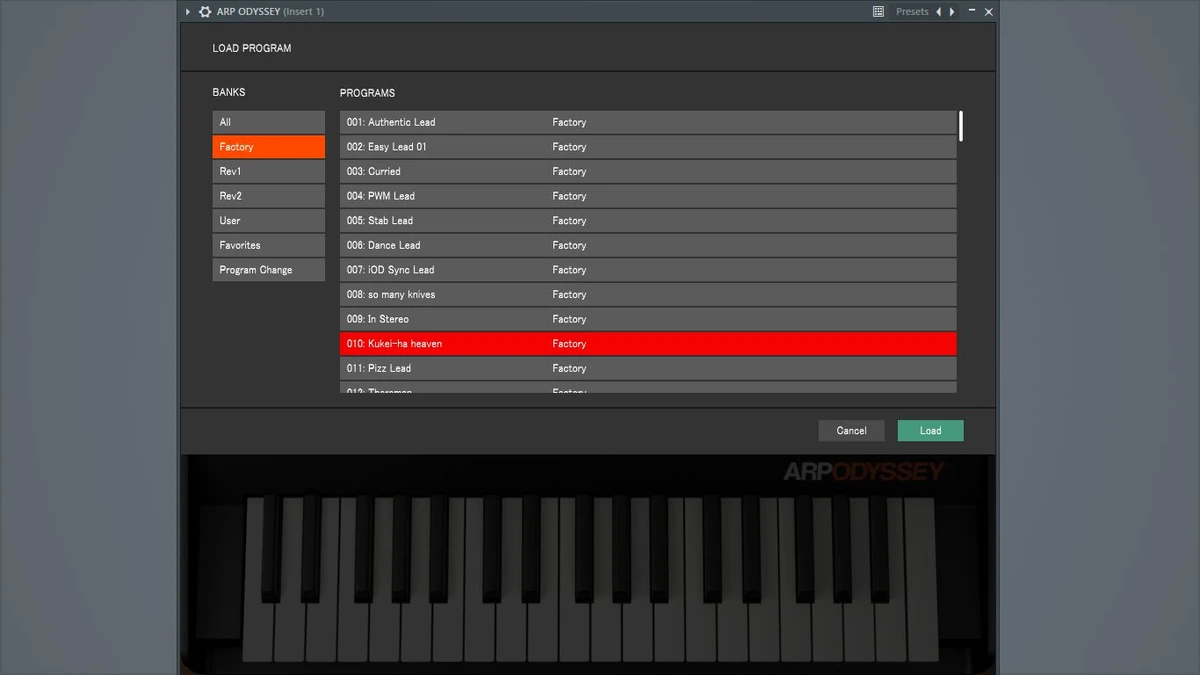Choose program 002: Easy Lead 01
The image size is (1200, 675).
click(648, 147)
